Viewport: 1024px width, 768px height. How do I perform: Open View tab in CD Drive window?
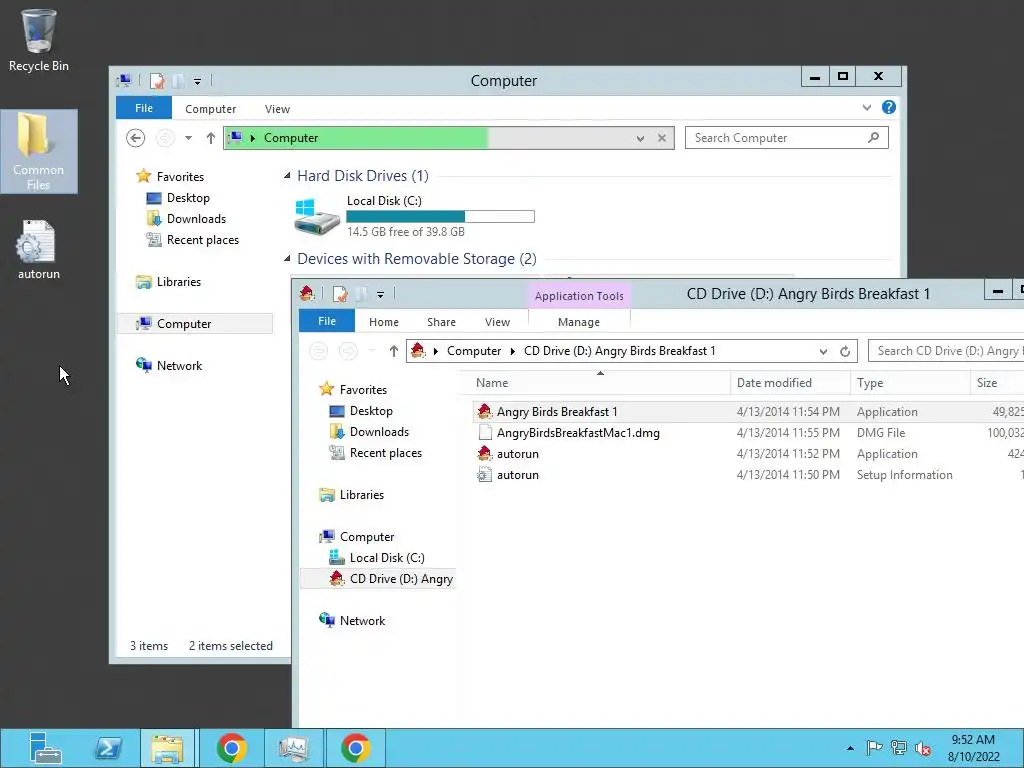[x=497, y=322]
